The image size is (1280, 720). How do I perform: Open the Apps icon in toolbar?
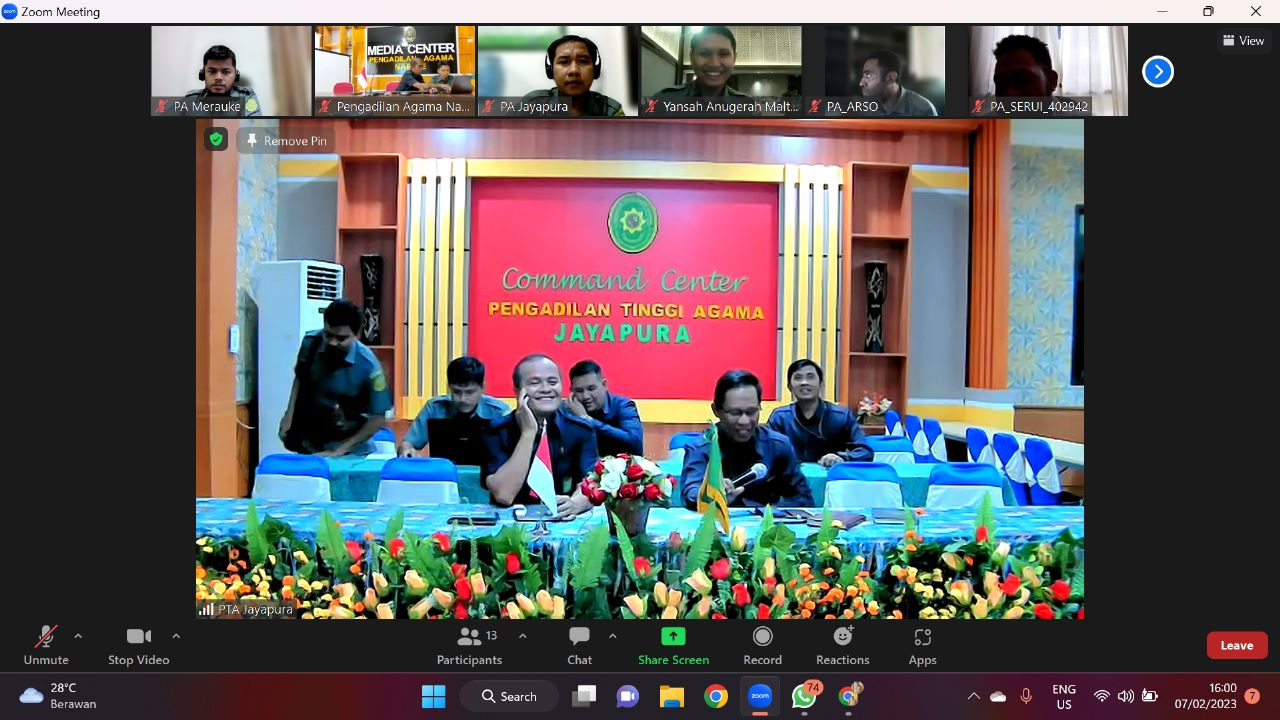922,637
